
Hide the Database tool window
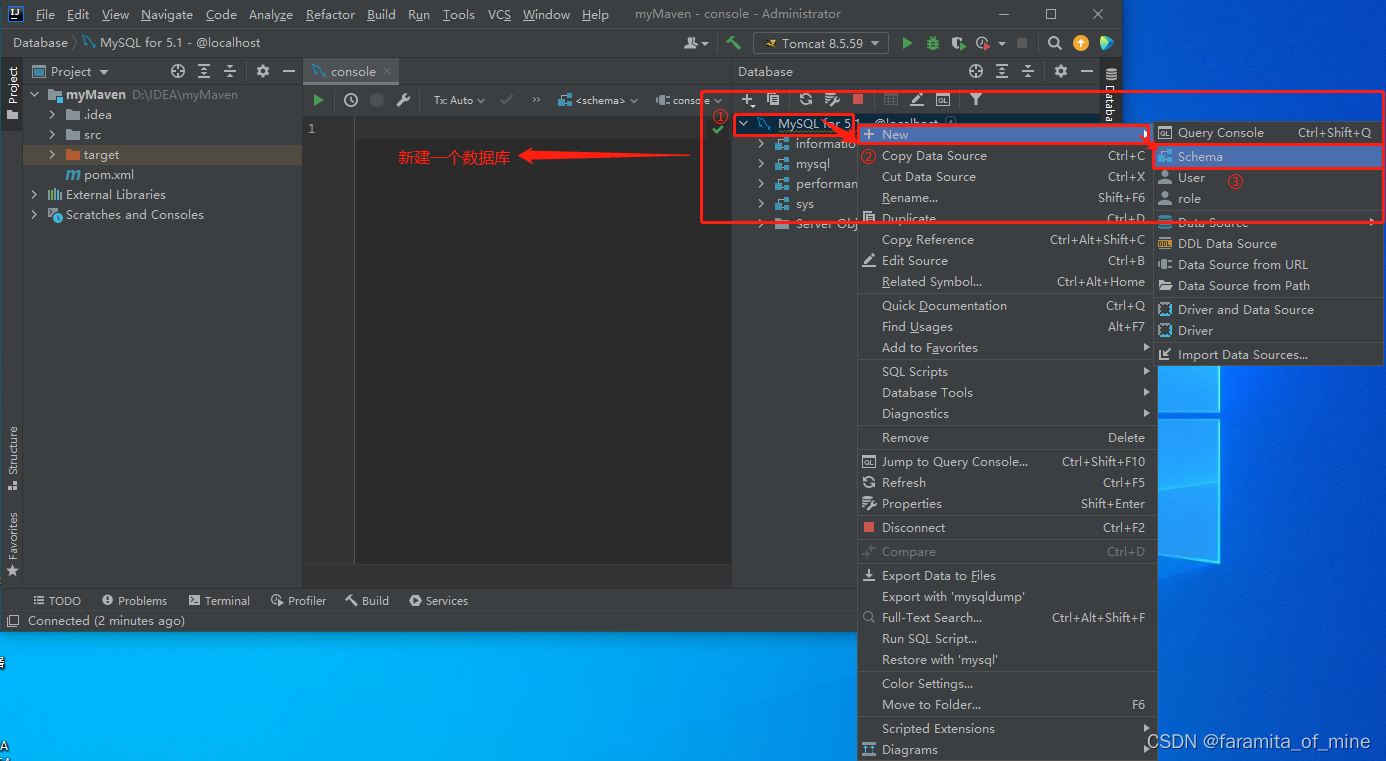click(x=1087, y=71)
